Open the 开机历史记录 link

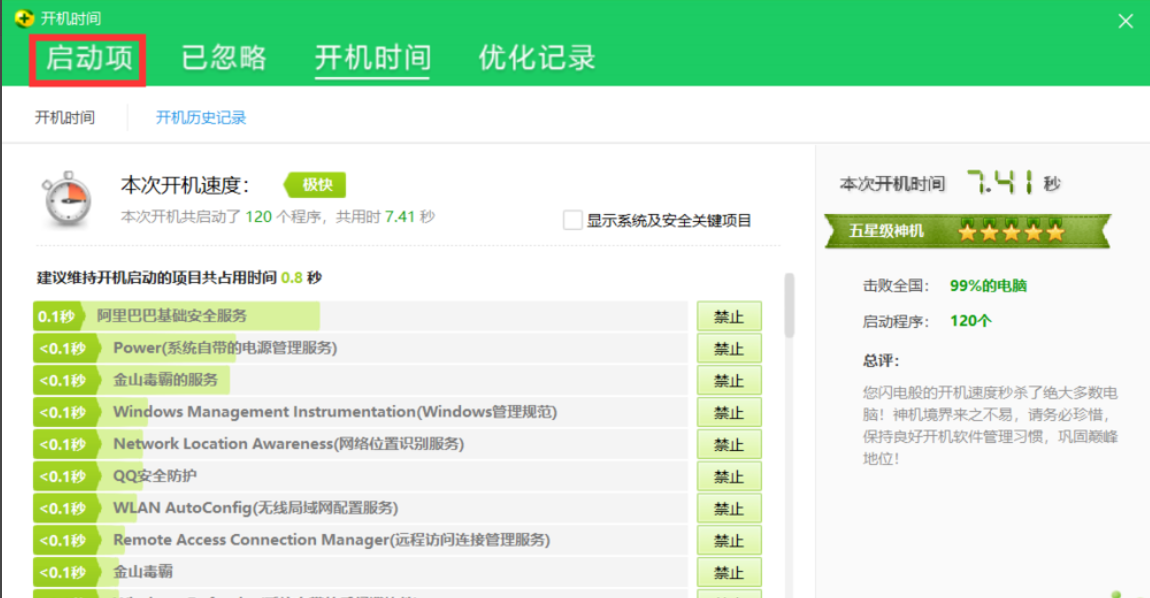(x=200, y=118)
